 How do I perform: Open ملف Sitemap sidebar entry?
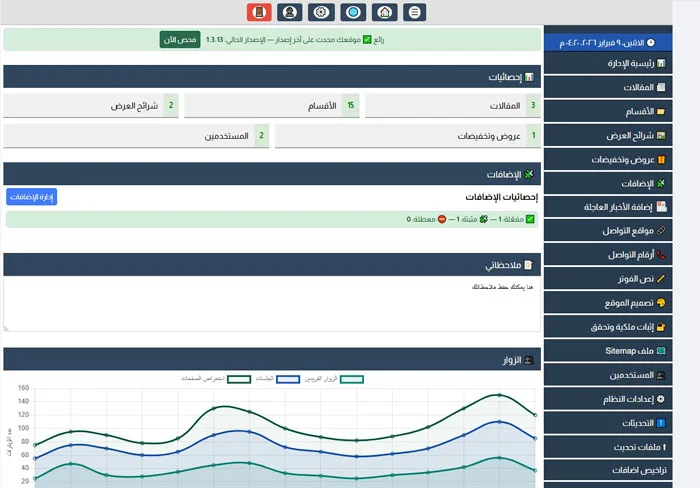621,351
